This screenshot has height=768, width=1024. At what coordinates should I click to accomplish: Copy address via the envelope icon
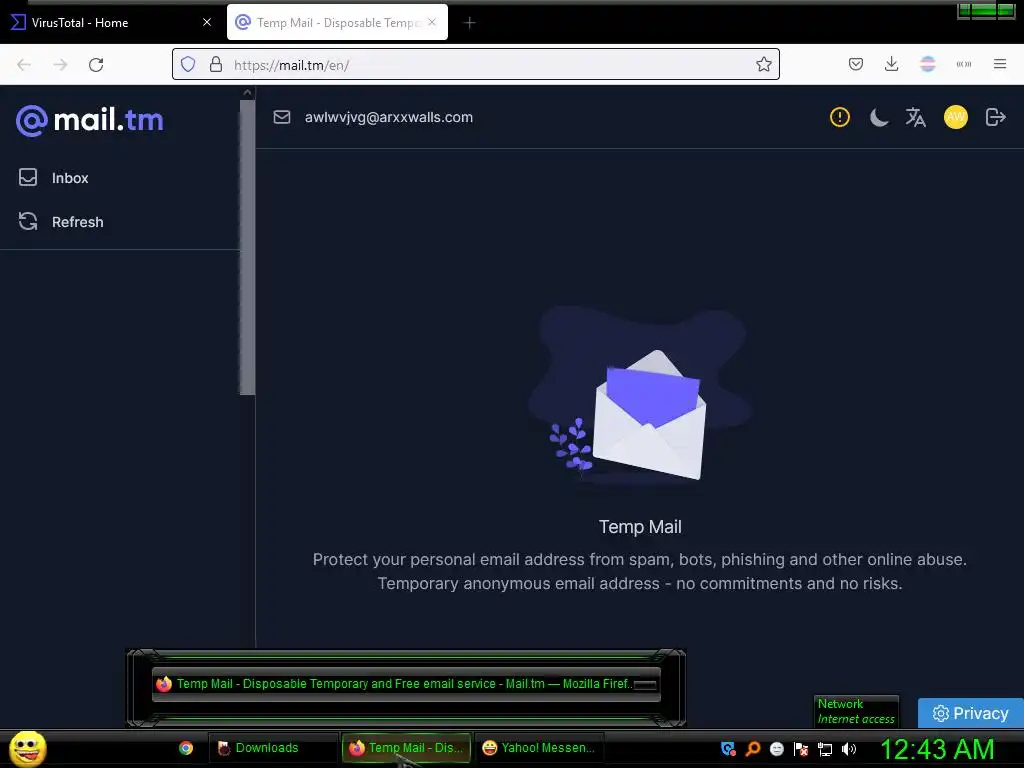281,117
